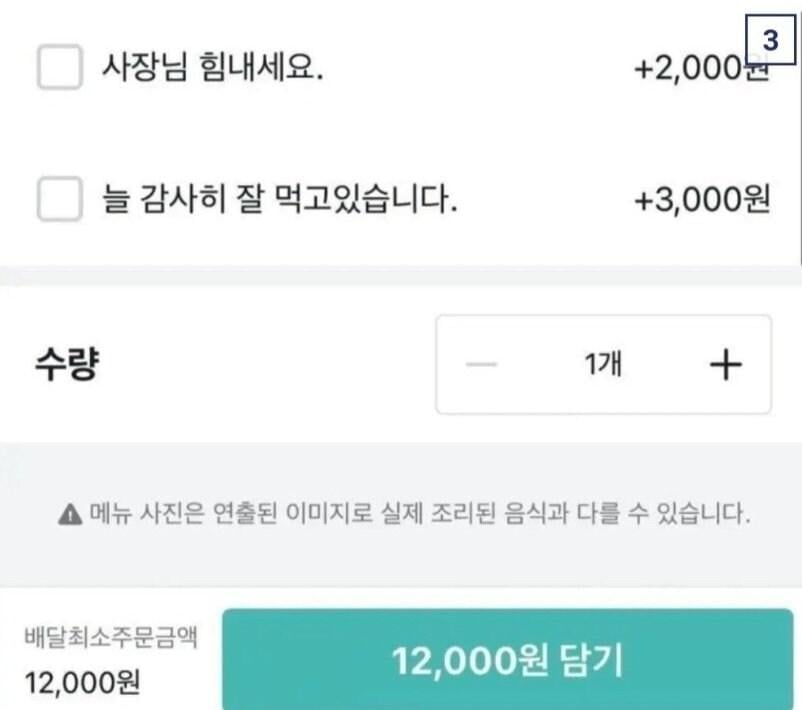Click blank area between the two options

(x=400, y=135)
